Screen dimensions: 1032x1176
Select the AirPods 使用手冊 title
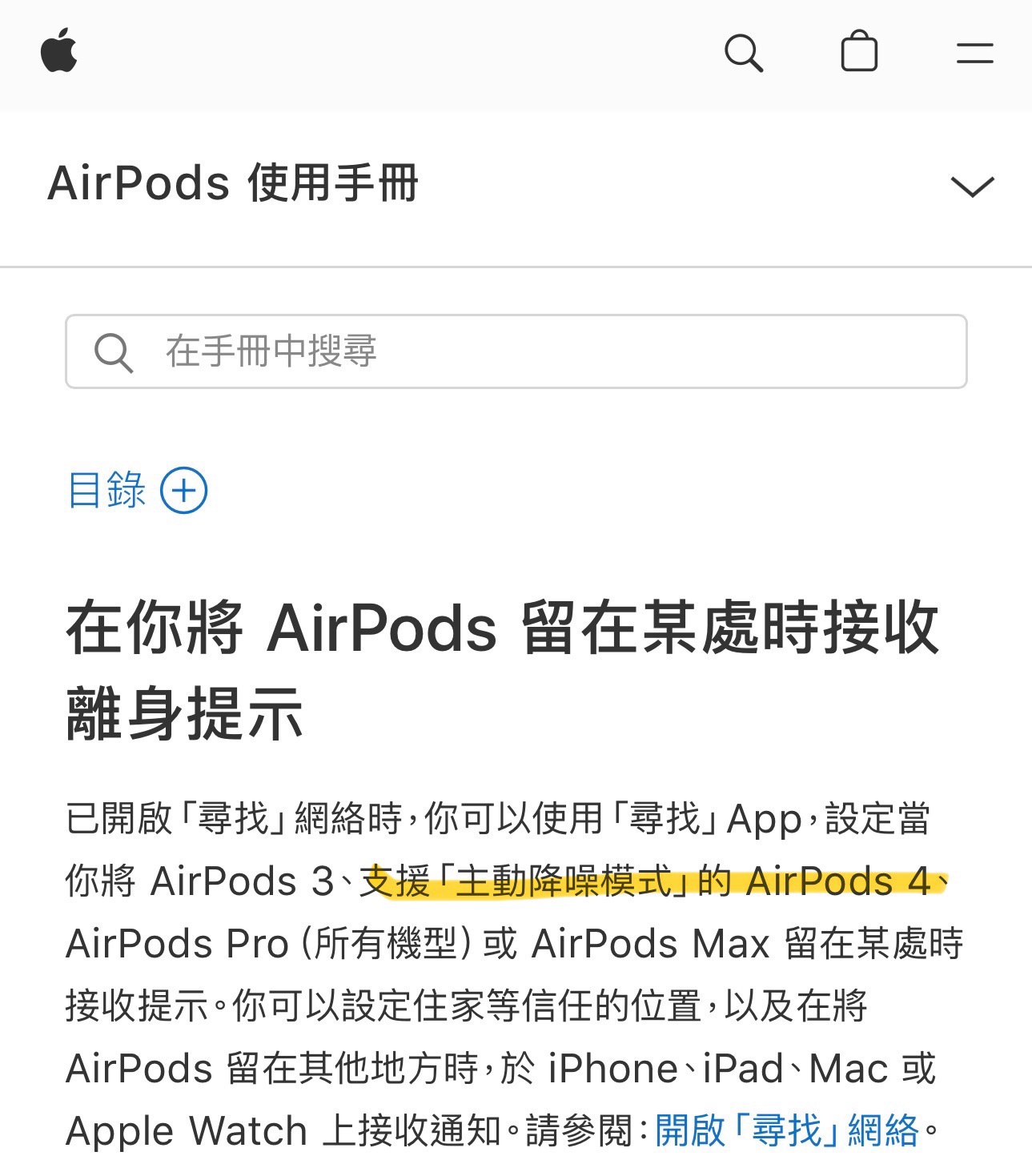coord(233,183)
